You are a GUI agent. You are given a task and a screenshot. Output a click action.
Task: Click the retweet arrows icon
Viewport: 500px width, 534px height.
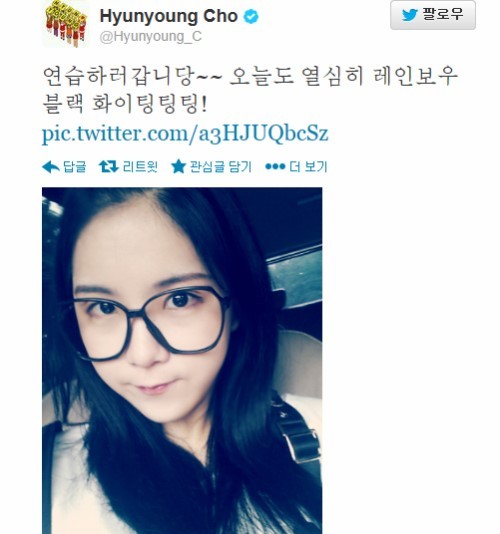coord(108,167)
